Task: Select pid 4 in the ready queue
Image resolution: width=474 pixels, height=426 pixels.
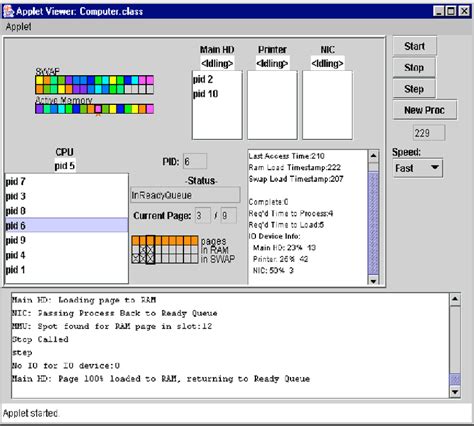Action: tap(66, 255)
